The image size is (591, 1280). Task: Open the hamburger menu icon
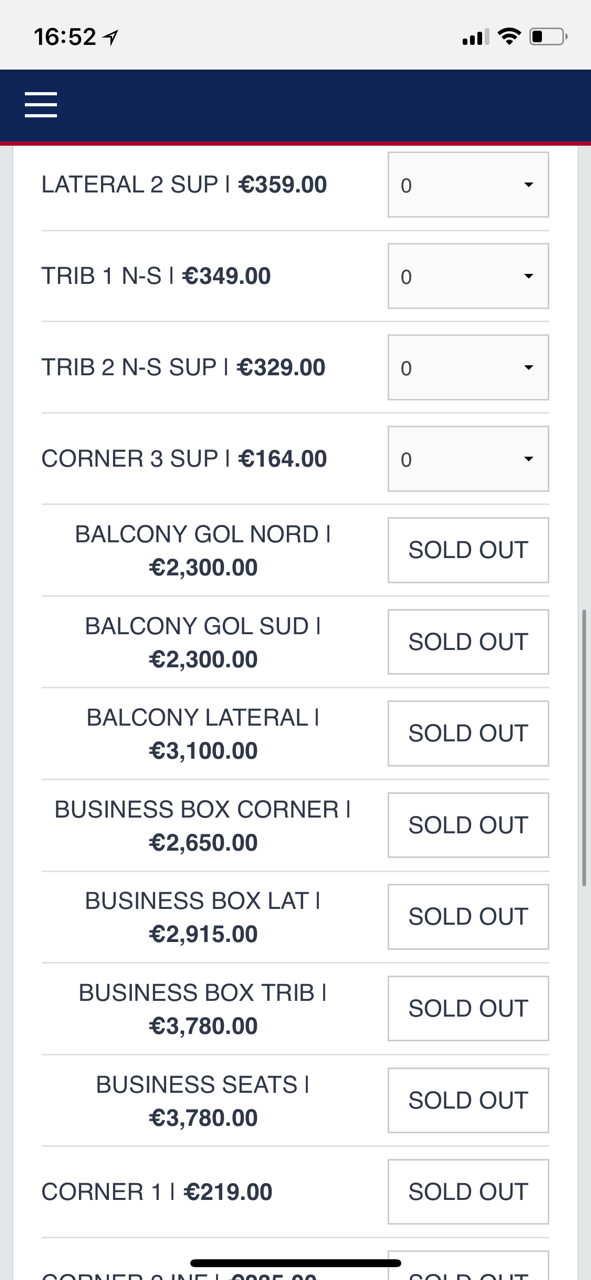(41, 105)
